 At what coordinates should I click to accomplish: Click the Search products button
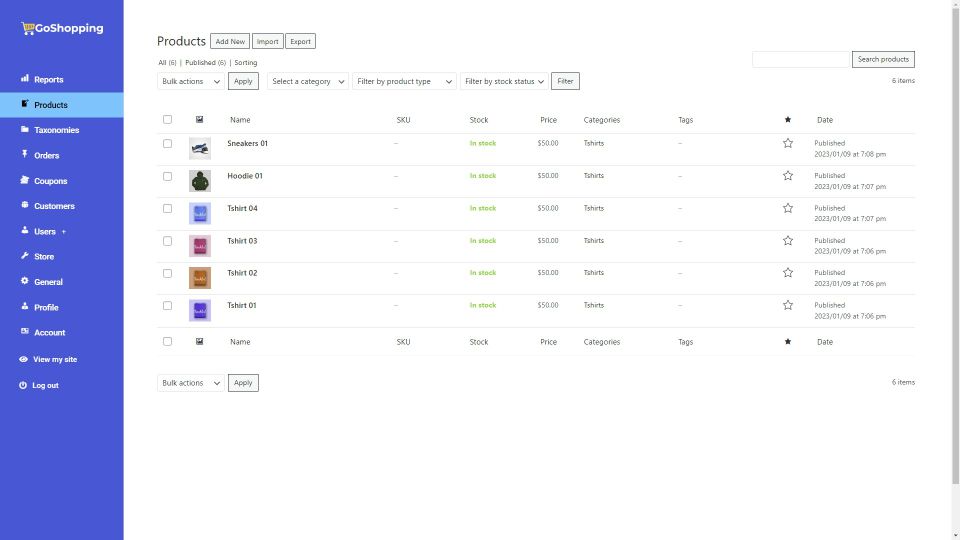click(883, 59)
